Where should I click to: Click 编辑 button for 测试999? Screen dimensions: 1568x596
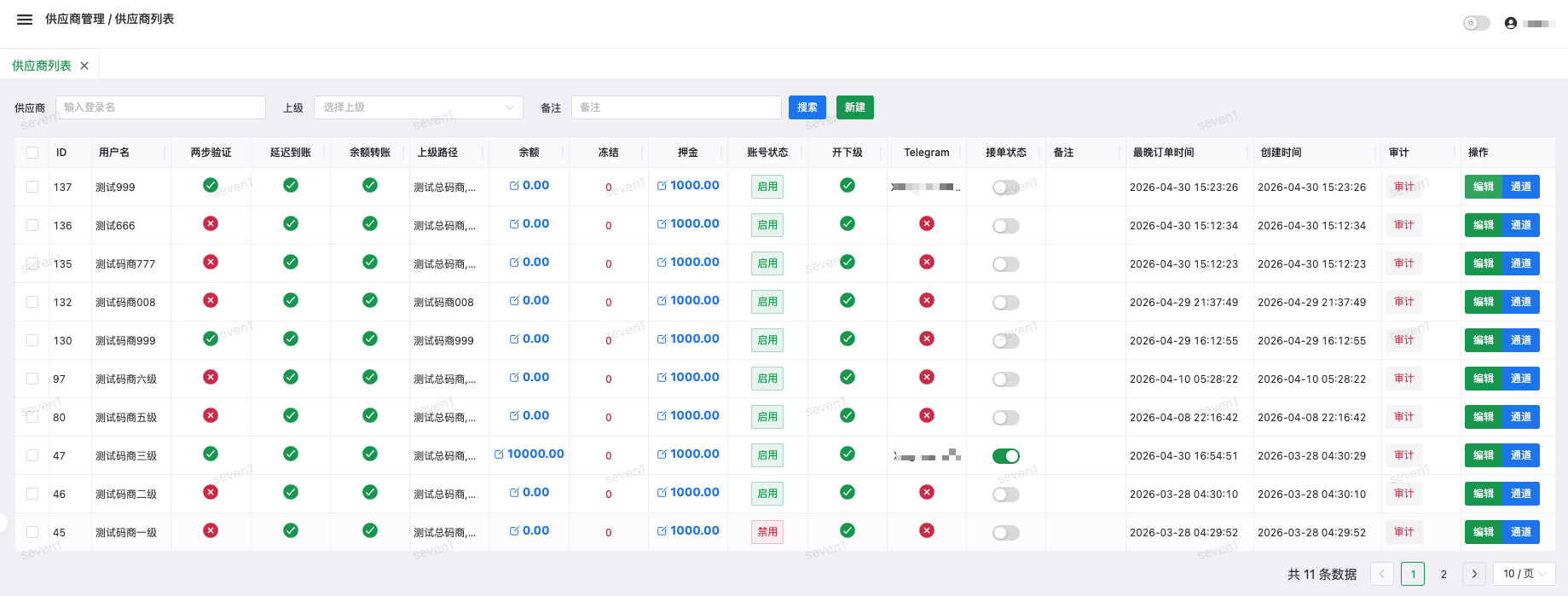point(1484,187)
